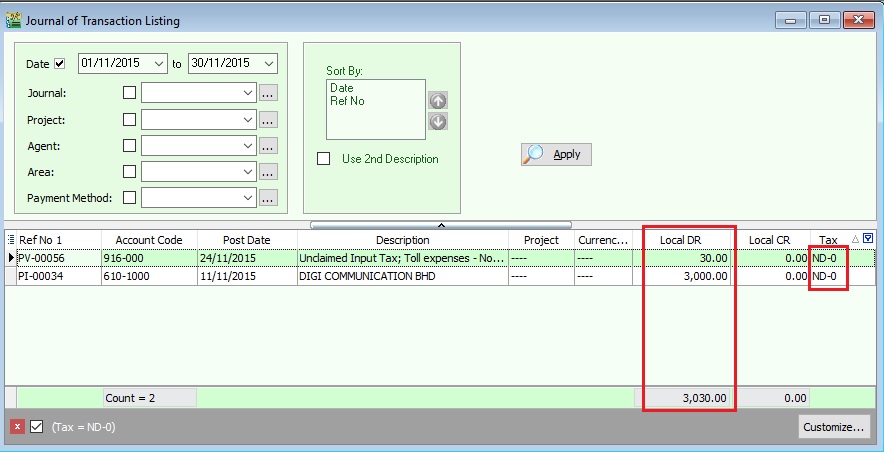Open the start date dropdown calendar
This screenshot has height=452, width=884.
click(160, 63)
